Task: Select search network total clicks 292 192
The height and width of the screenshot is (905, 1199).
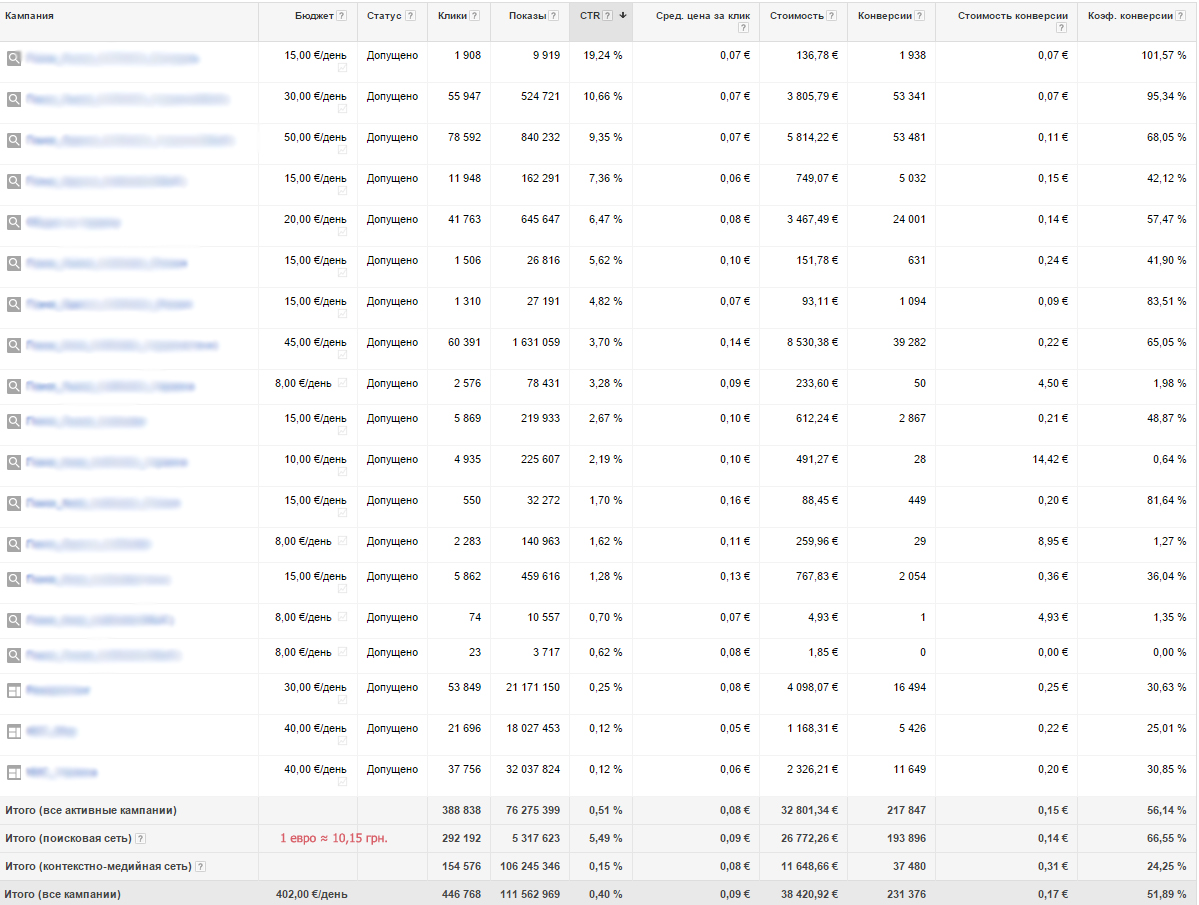Action: click(x=461, y=839)
